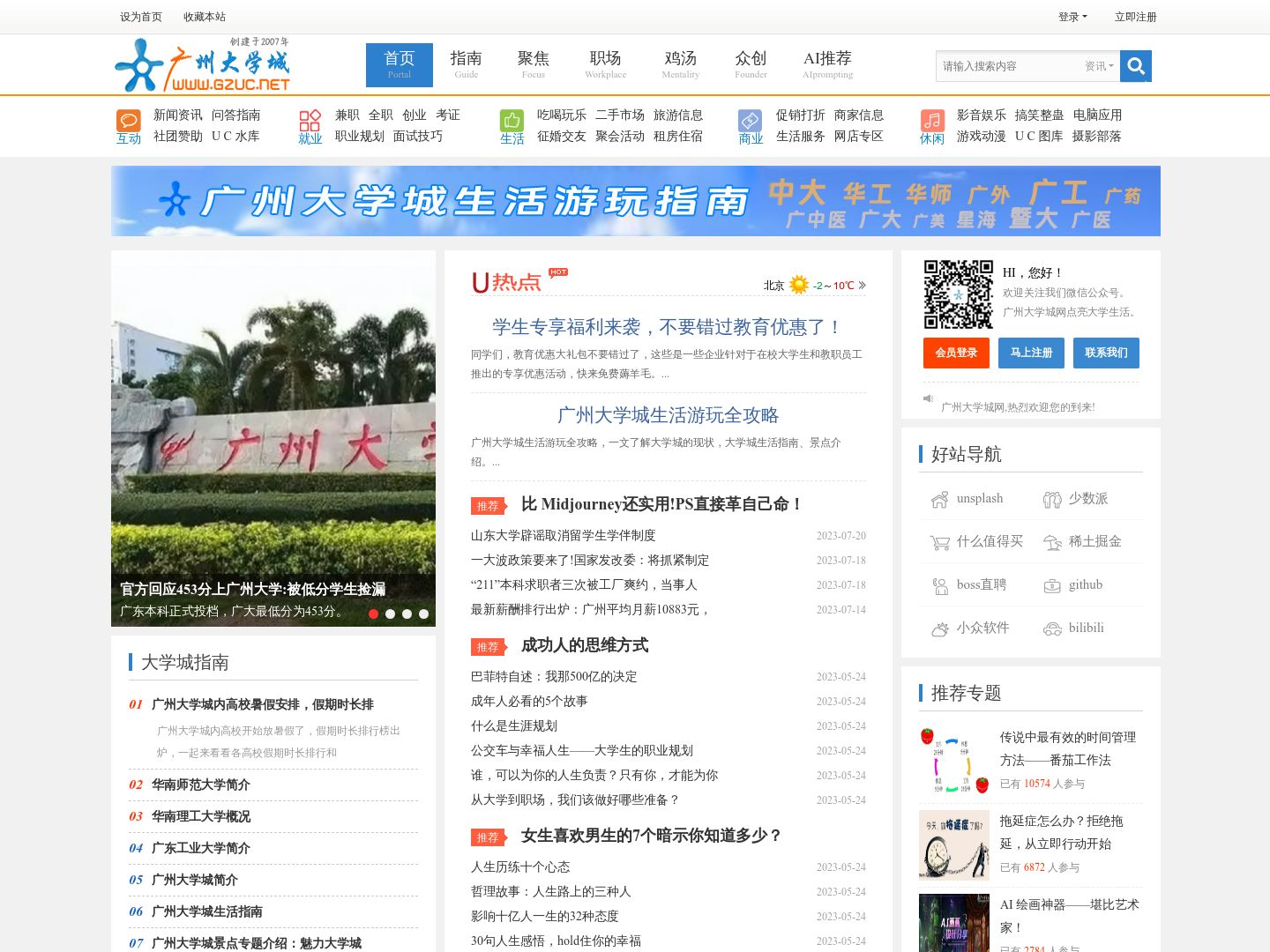The image size is (1270, 952).
Task: Open article 山东大学辟谣取消留学生学伴制度
Action: coord(563,536)
